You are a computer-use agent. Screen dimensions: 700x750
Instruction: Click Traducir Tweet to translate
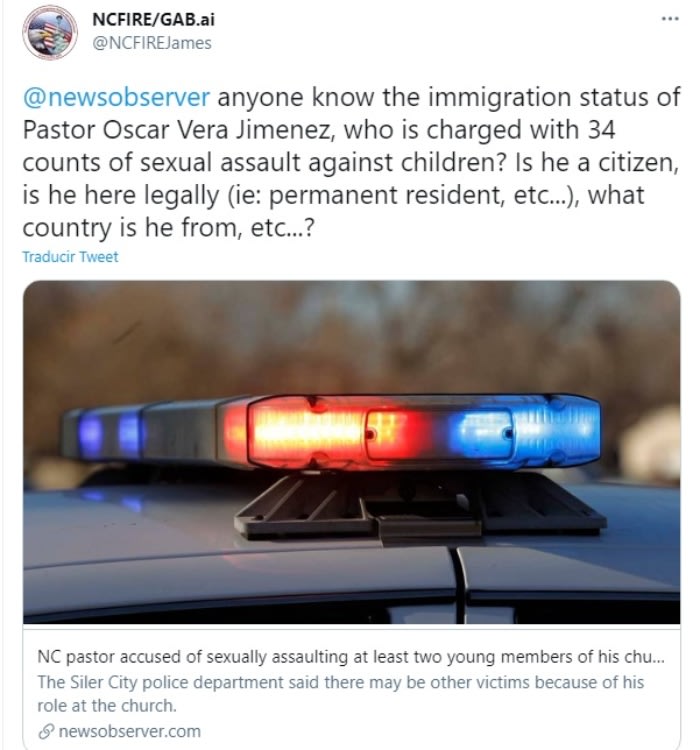[70, 257]
